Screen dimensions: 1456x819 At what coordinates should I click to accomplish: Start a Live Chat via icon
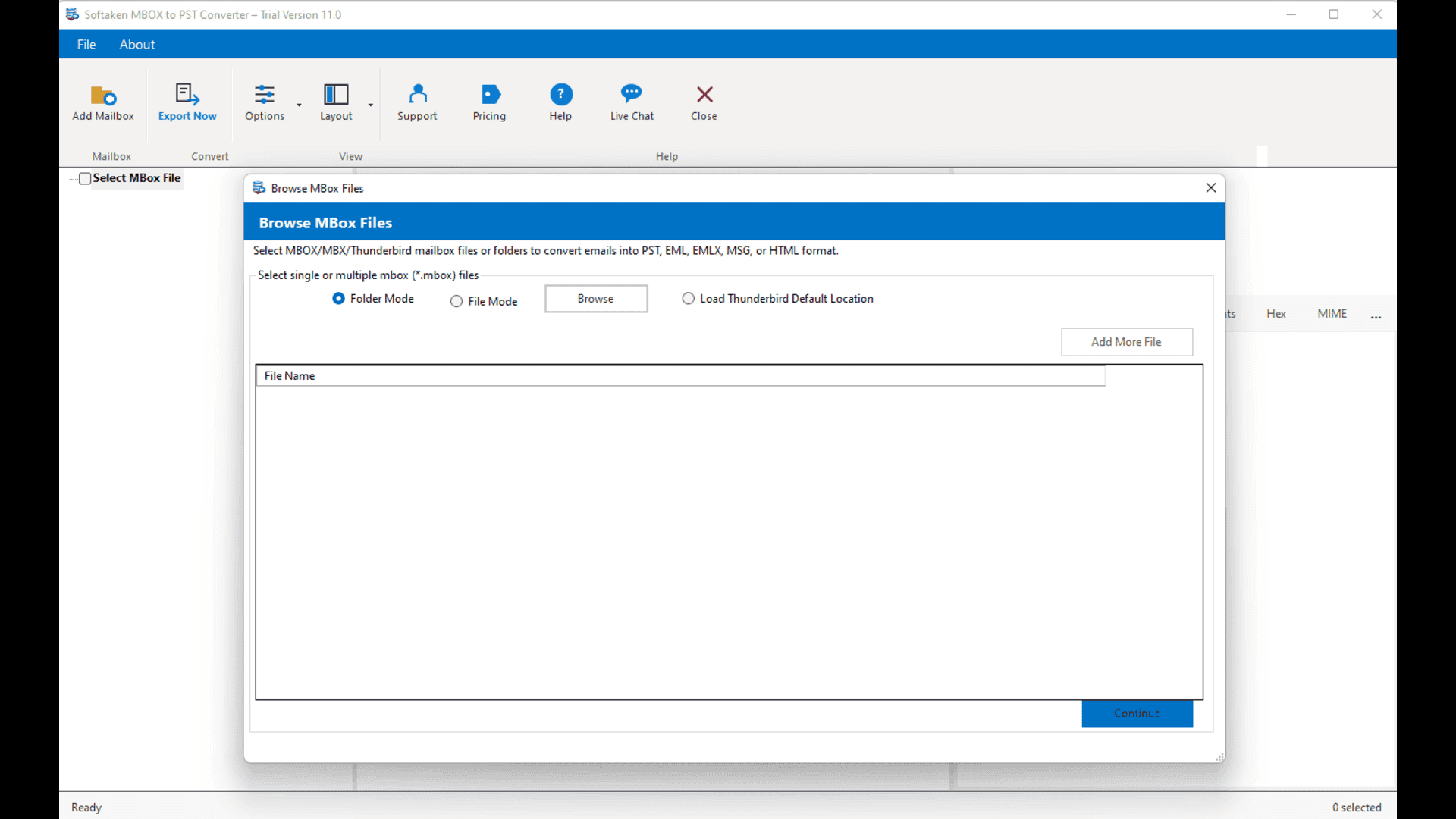coord(631,93)
